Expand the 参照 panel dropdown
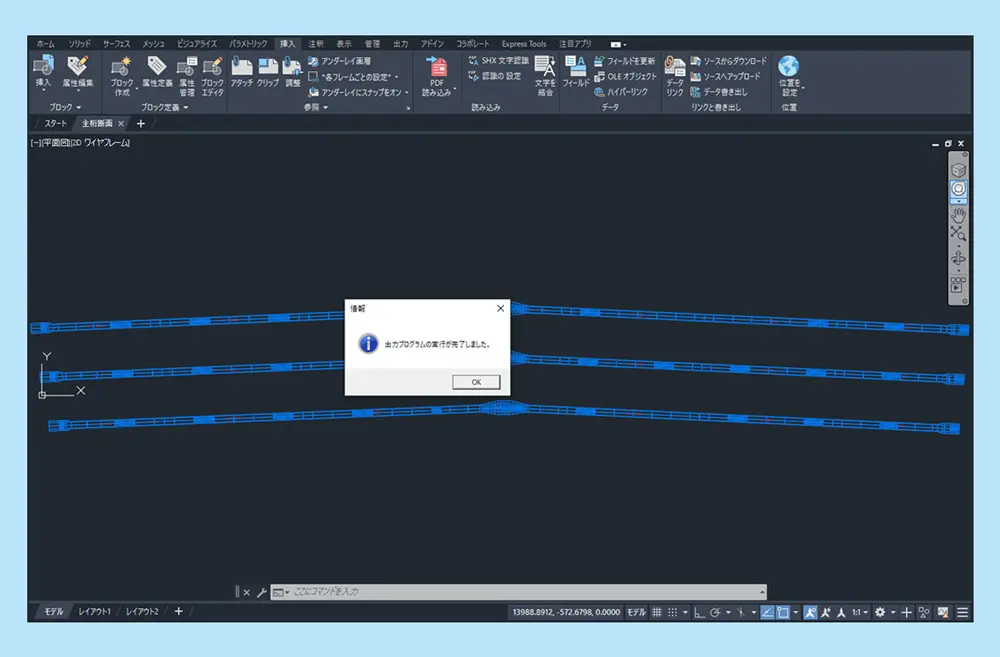The image size is (1000, 657). click(316, 107)
